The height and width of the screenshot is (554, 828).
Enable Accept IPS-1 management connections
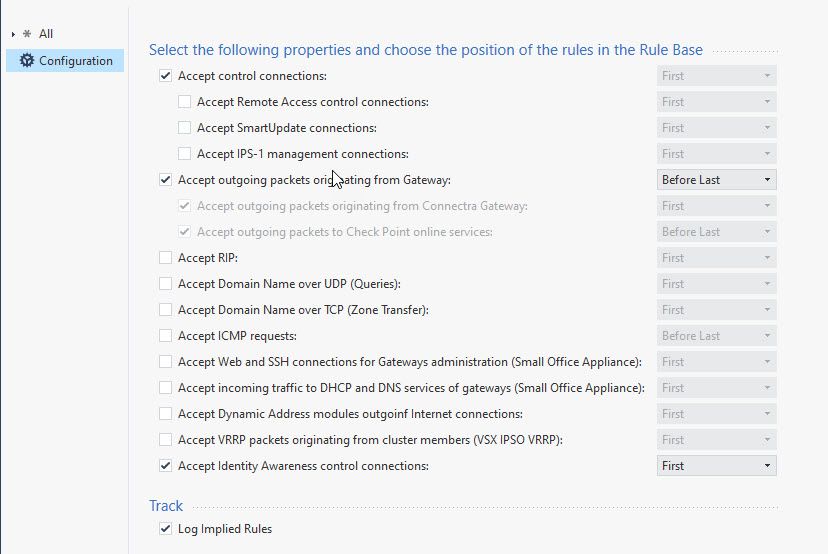(x=184, y=154)
